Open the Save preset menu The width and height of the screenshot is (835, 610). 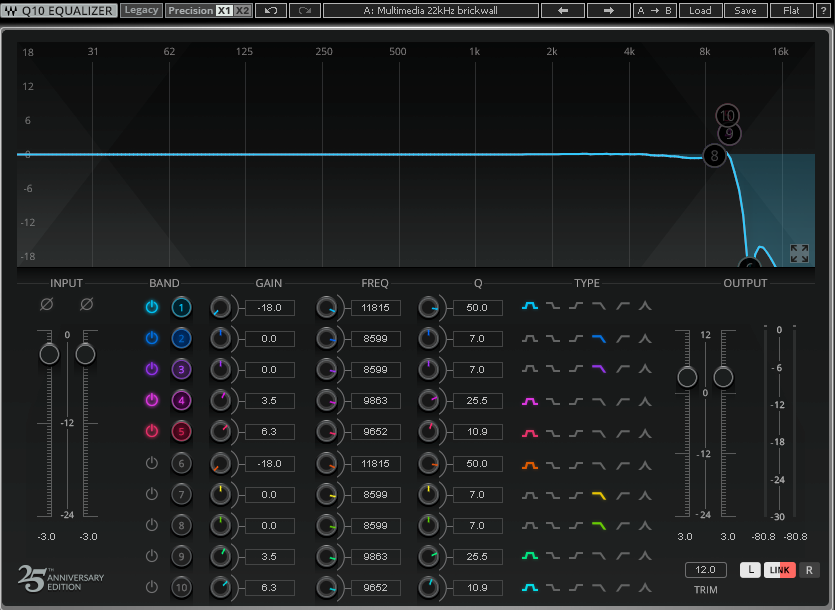pos(745,10)
